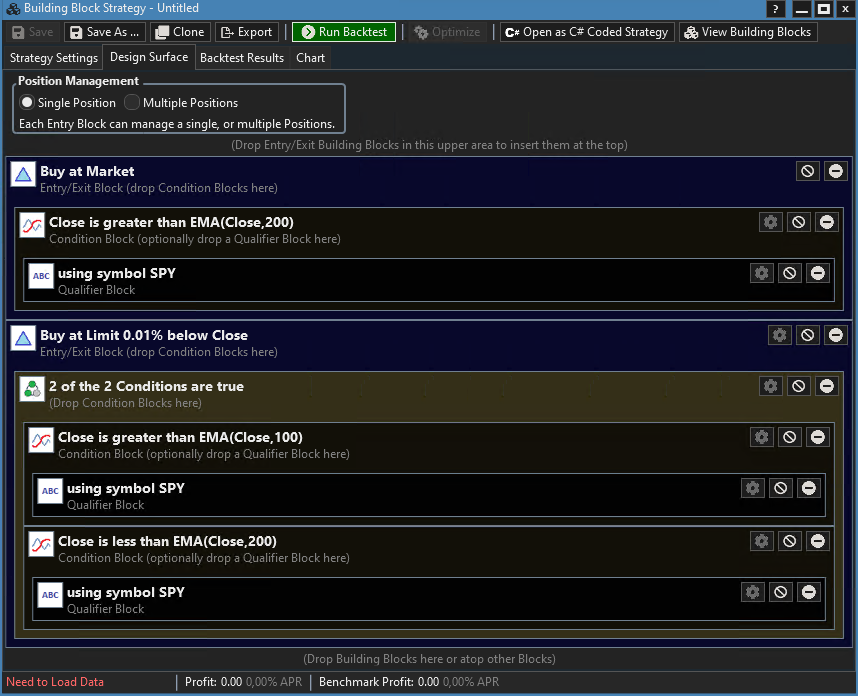Disable the Buy at Market block

[x=807, y=171]
